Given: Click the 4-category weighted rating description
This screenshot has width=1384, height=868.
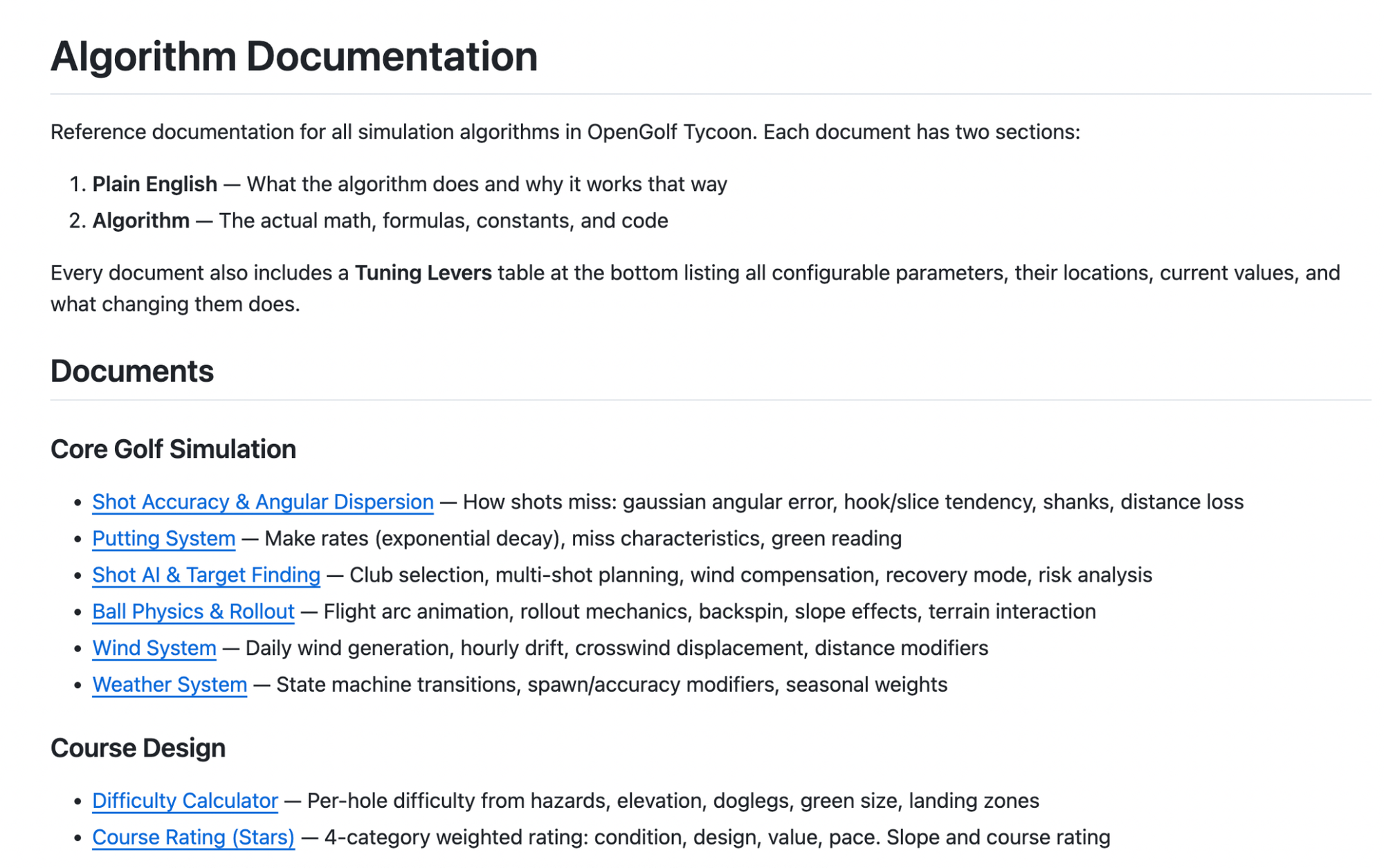Looking at the screenshot, I should pyautogui.click(x=716, y=838).
